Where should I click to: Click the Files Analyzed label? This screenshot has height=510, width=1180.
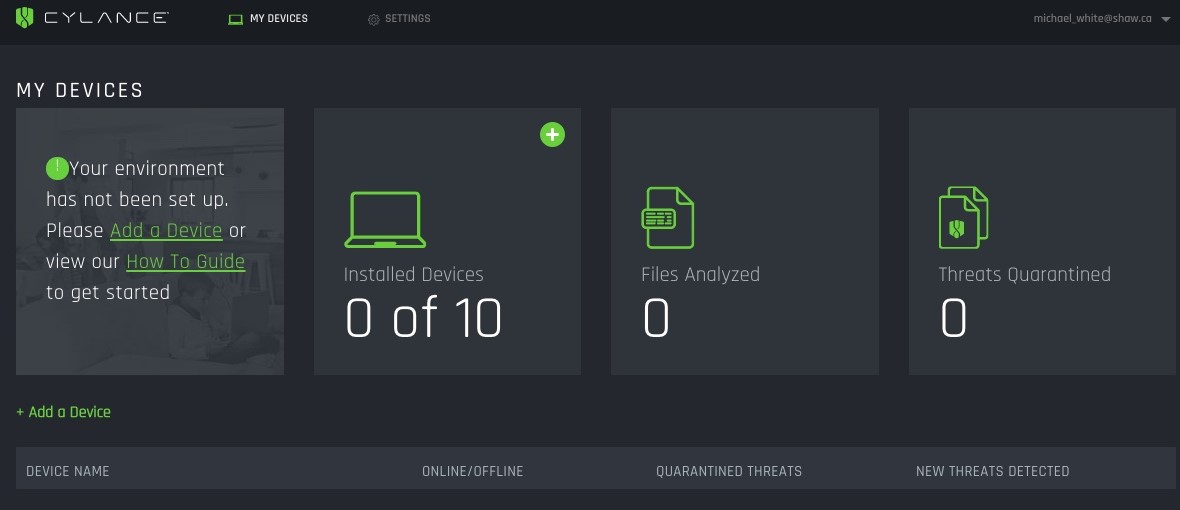coord(701,274)
